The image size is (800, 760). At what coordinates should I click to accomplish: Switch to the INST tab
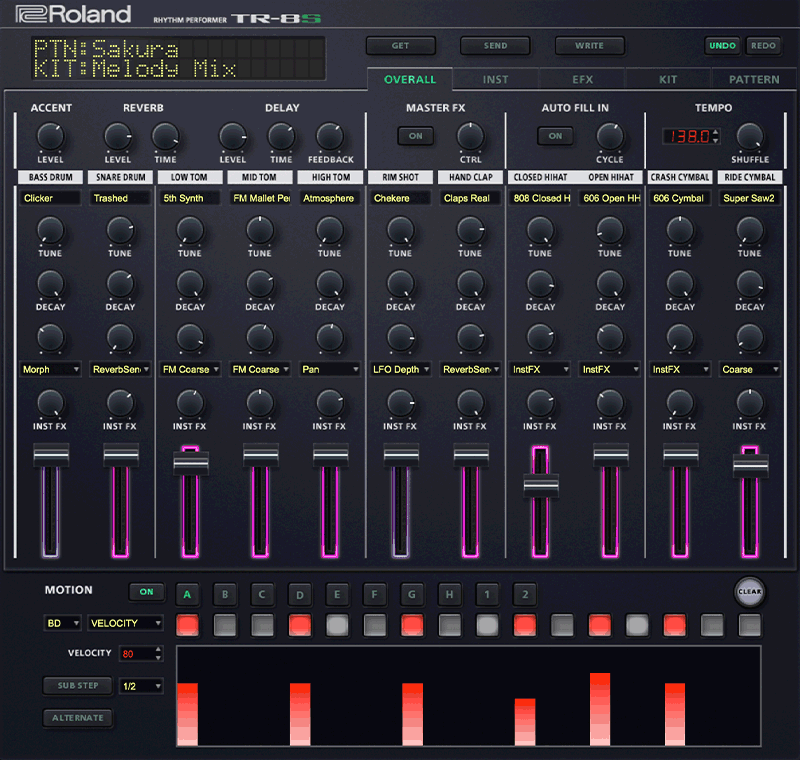tap(495, 80)
